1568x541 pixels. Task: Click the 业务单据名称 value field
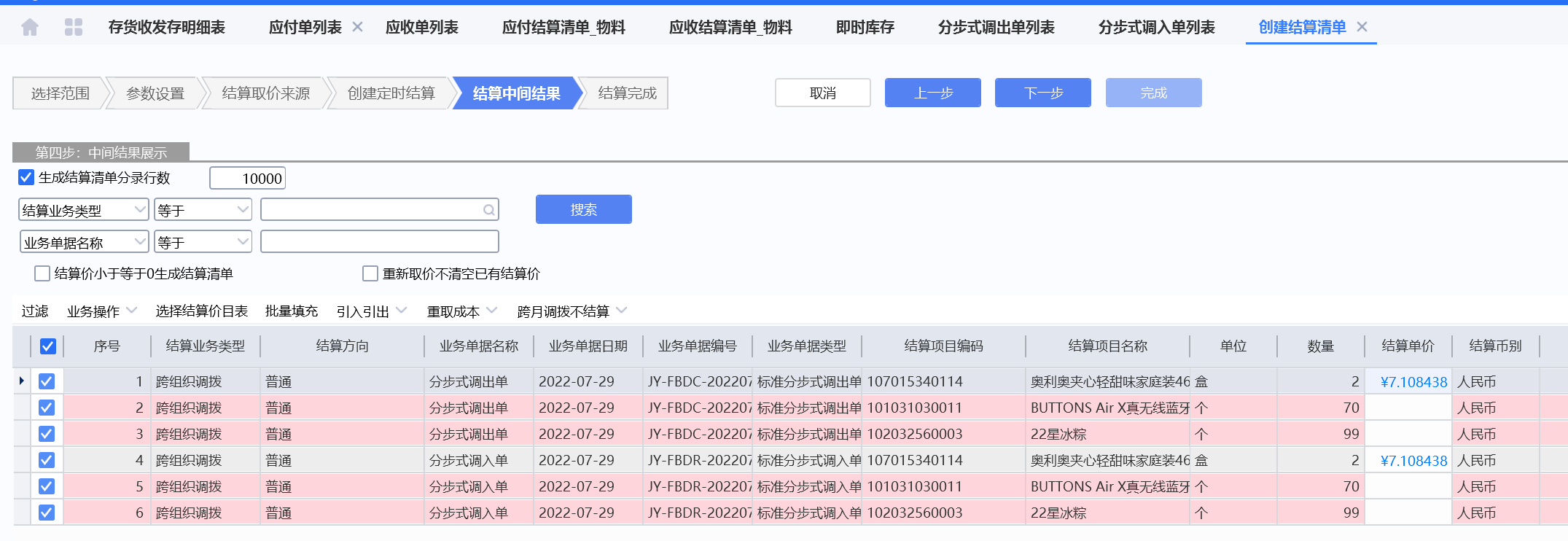[x=380, y=241]
